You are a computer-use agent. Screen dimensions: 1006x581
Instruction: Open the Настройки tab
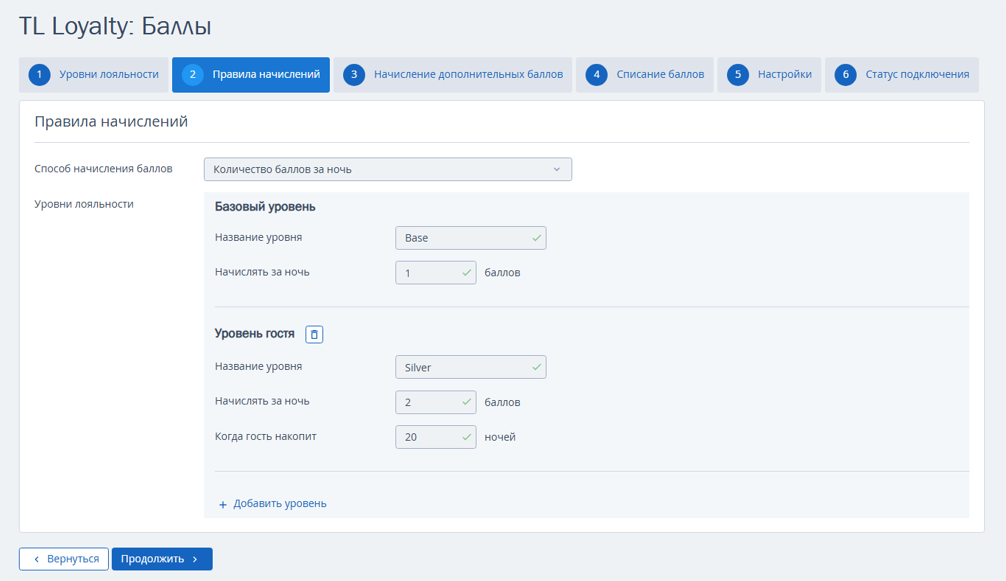(x=769, y=74)
